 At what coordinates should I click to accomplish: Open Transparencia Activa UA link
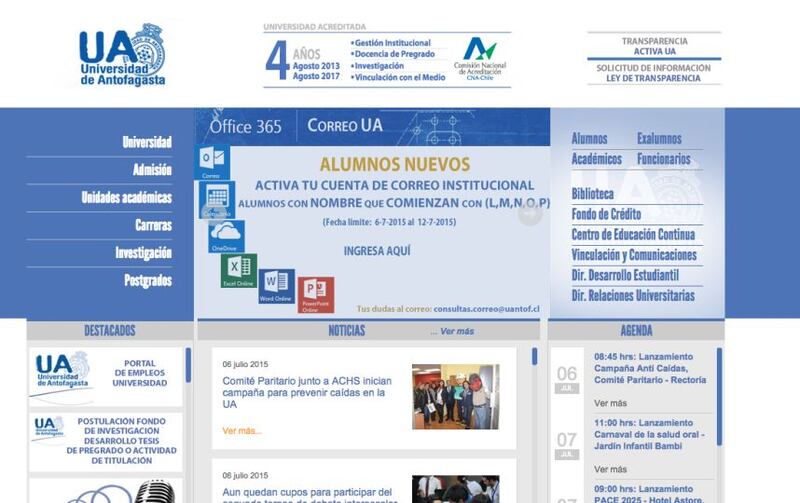click(654, 46)
